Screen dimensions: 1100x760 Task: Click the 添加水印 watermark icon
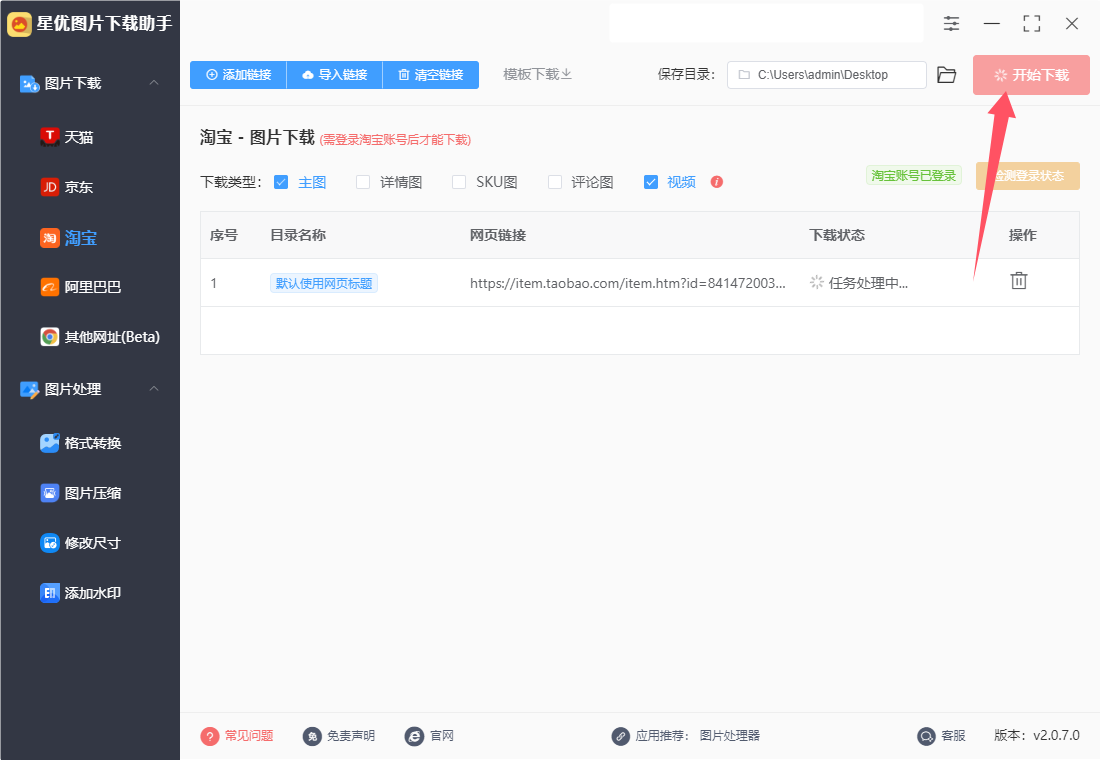coord(50,593)
